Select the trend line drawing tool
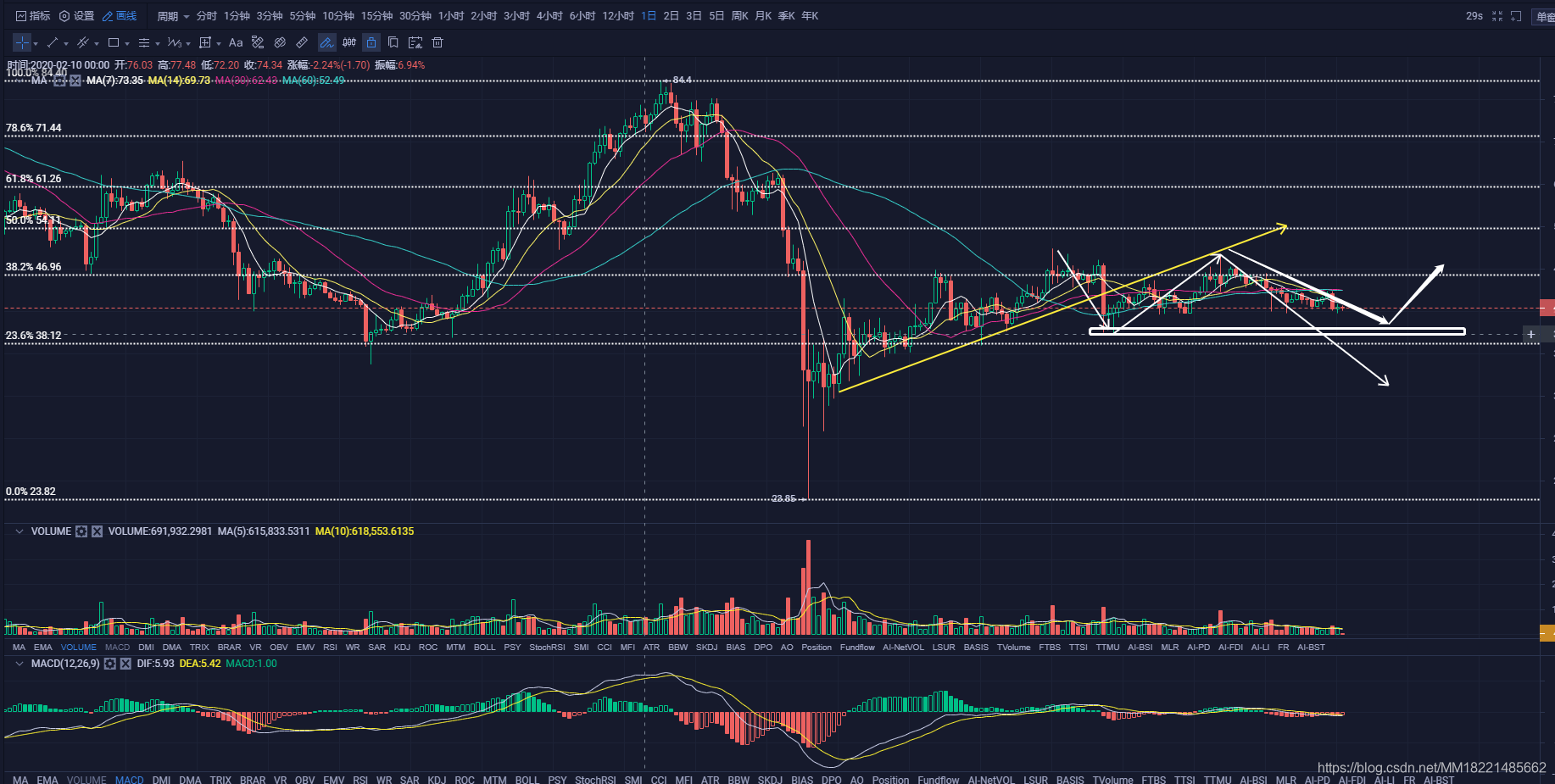 tap(53, 42)
